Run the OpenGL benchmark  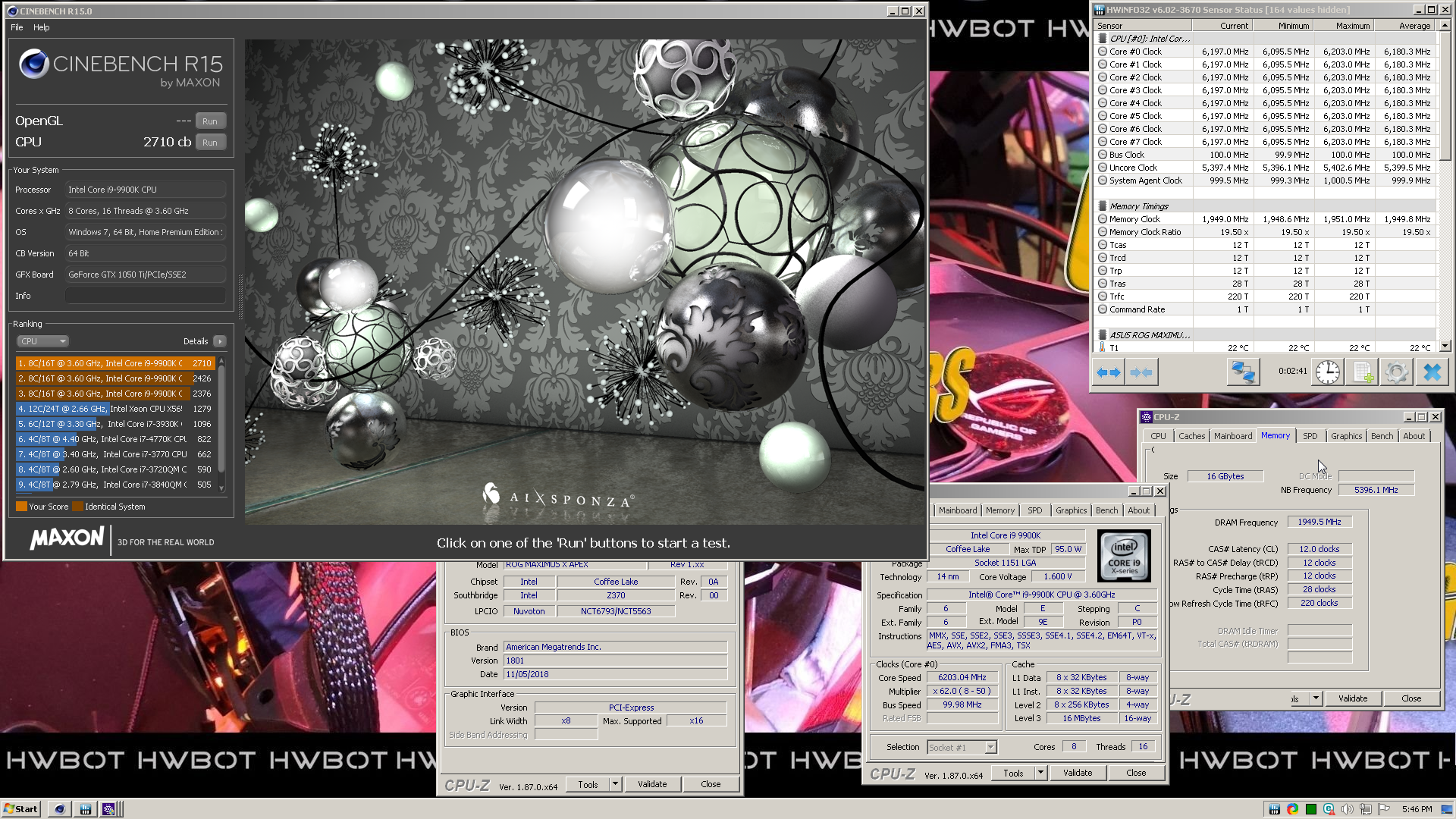pyautogui.click(x=210, y=121)
